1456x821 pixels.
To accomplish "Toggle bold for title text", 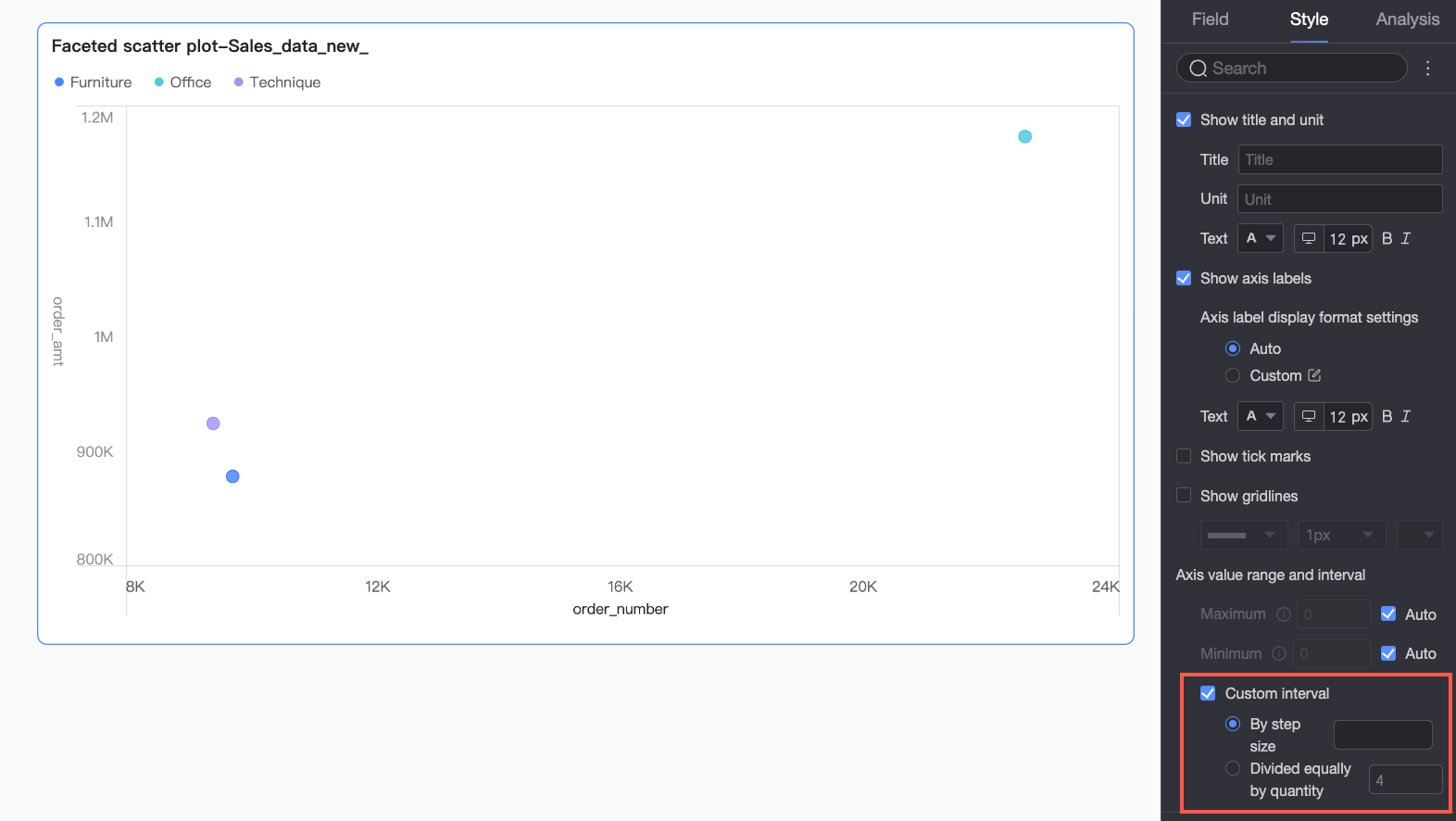I will 1387,238.
